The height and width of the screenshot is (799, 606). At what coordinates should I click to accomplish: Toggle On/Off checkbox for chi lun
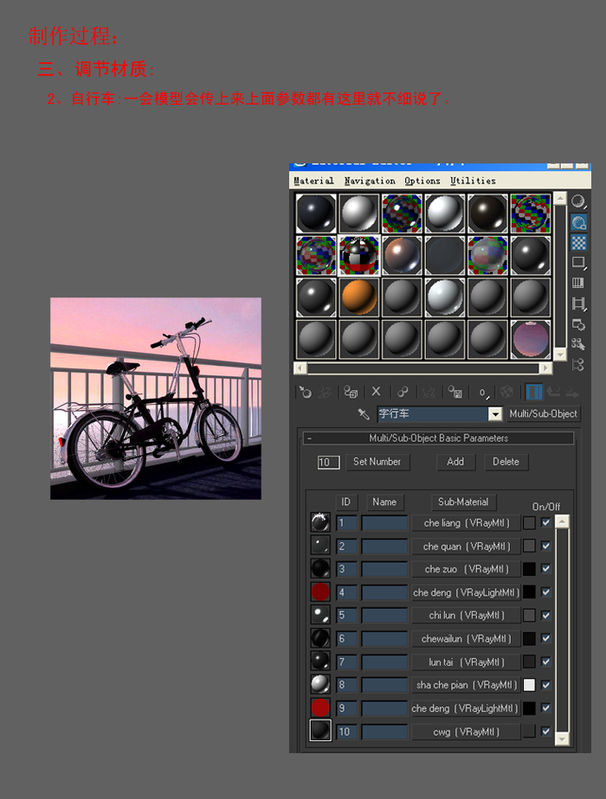click(546, 615)
